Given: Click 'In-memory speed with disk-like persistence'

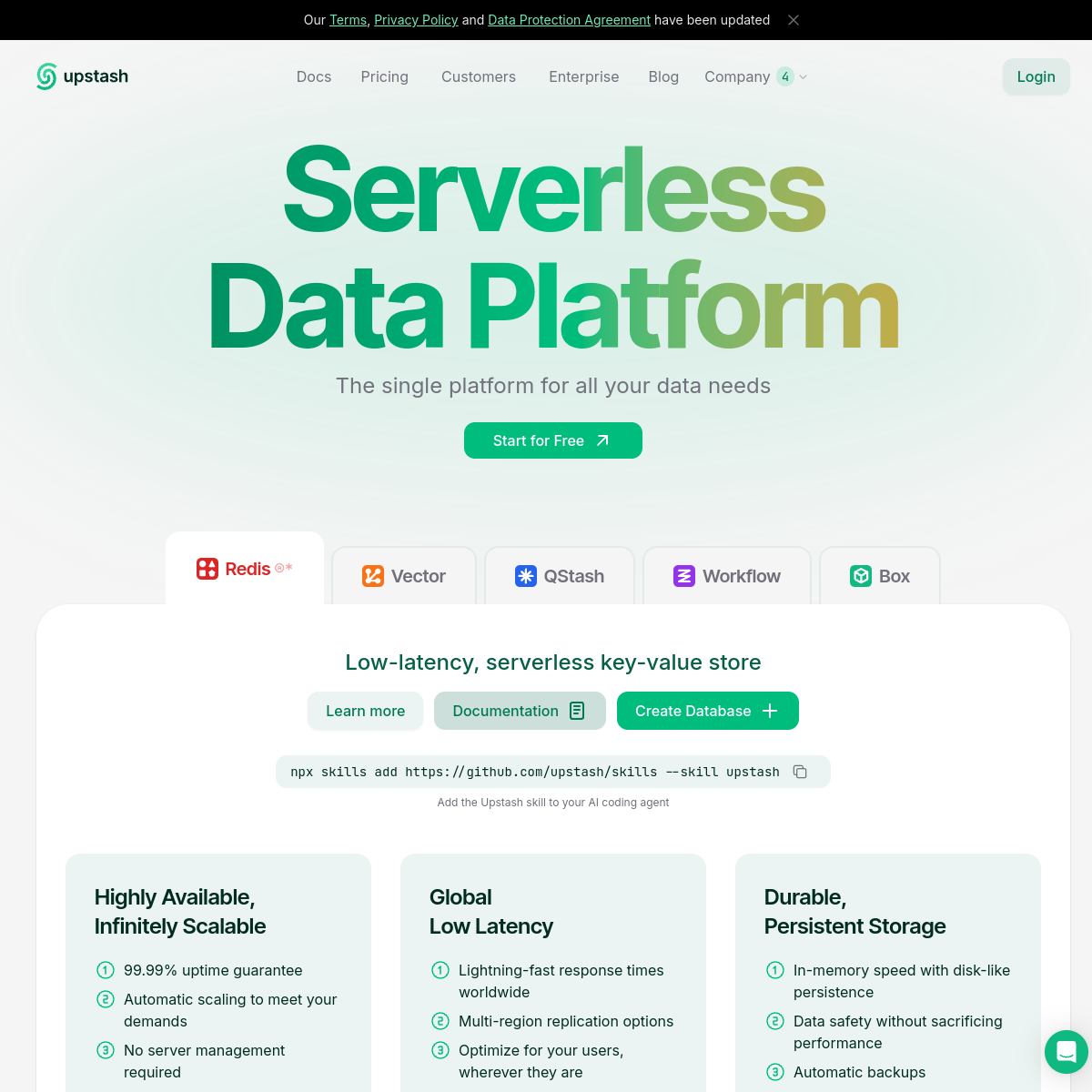Looking at the screenshot, I should pos(902,981).
